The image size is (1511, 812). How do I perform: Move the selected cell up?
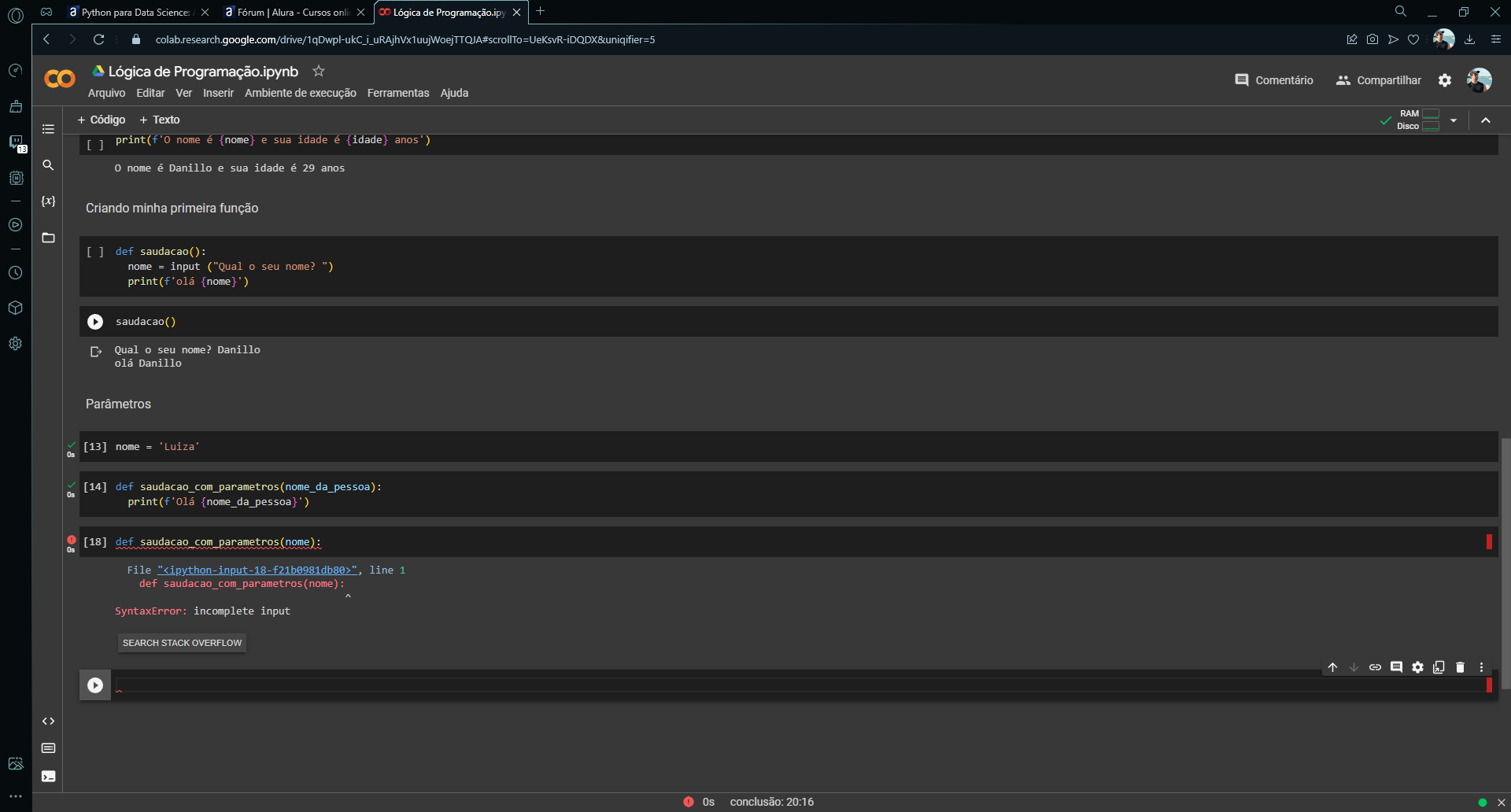(1332, 667)
